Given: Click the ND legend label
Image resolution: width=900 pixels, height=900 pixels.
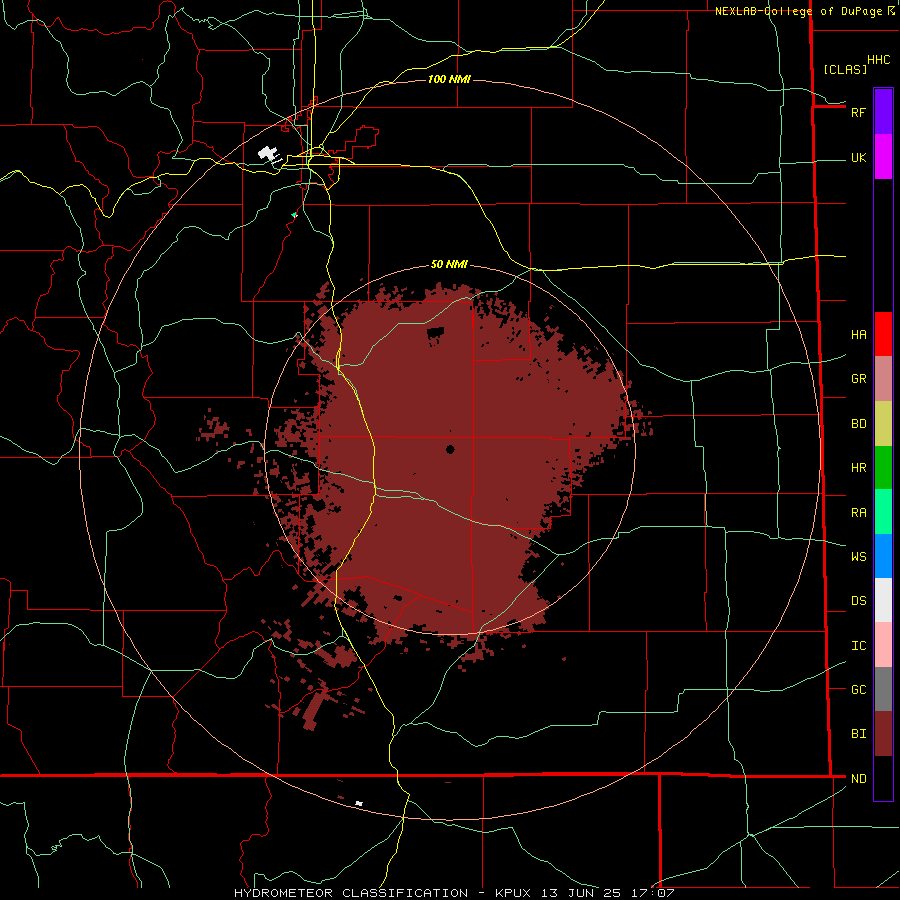Looking at the screenshot, I should tap(858, 779).
